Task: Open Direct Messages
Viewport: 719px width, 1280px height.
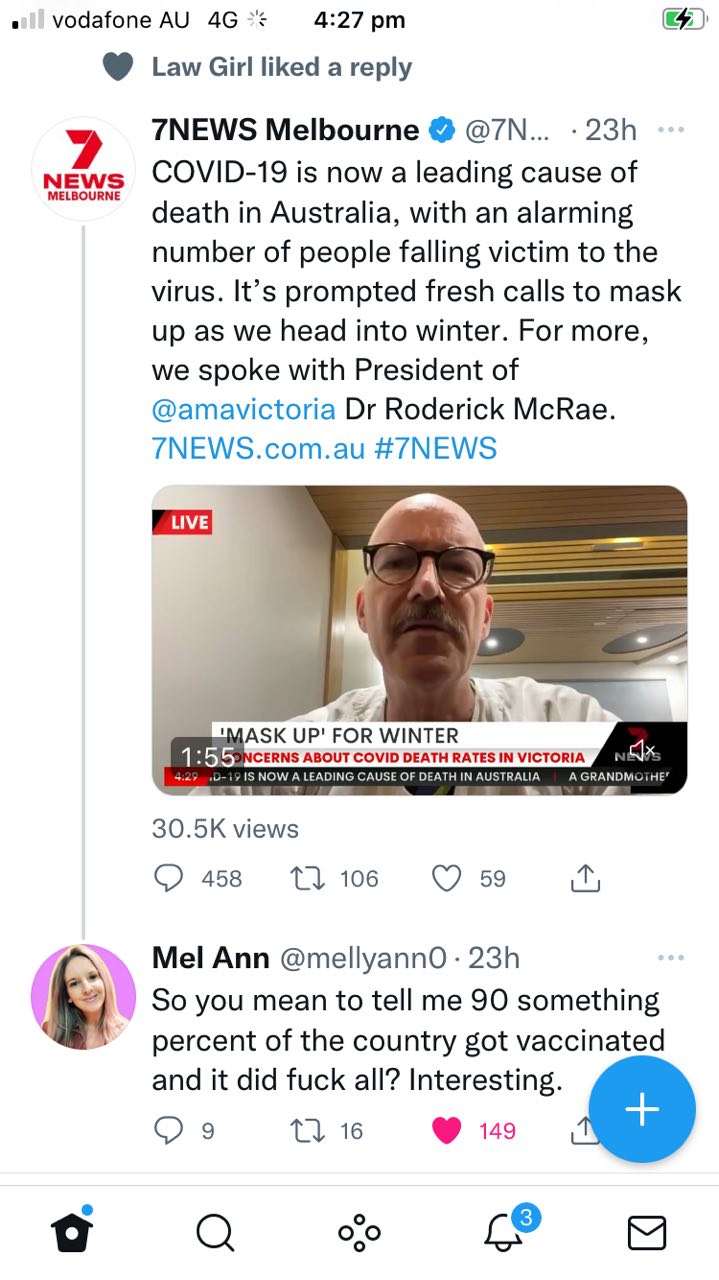Action: coord(647,1234)
